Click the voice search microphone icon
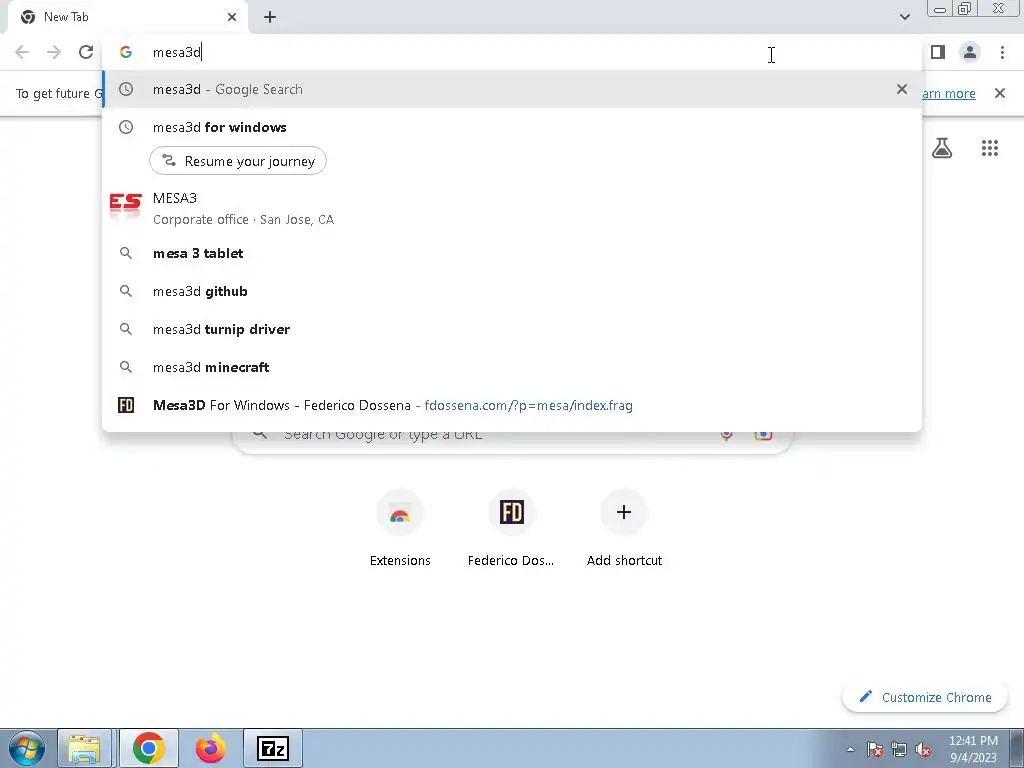The width and height of the screenshot is (1024, 768). click(x=726, y=435)
